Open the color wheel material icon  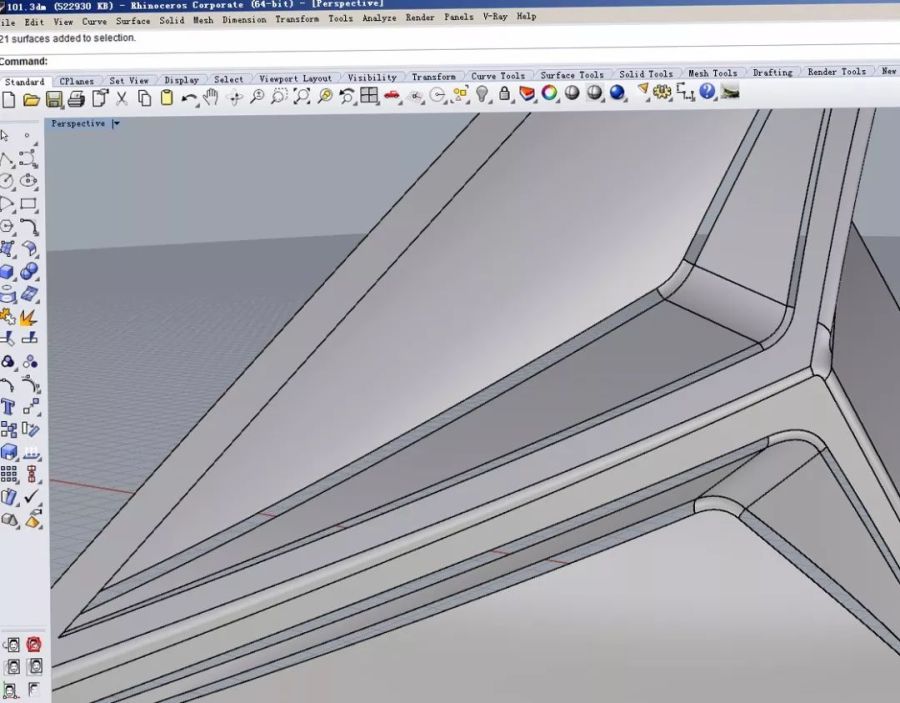(x=549, y=93)
